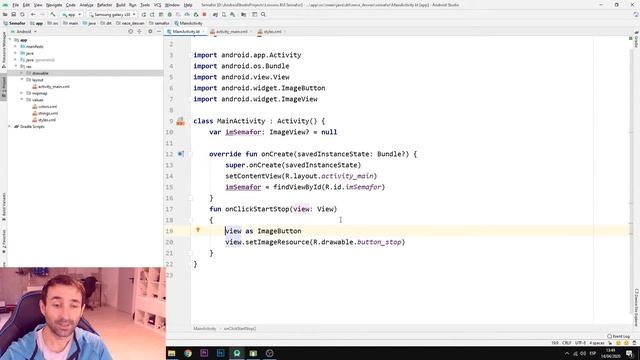Expand the java (generated) folder

[x=16, y=60]
